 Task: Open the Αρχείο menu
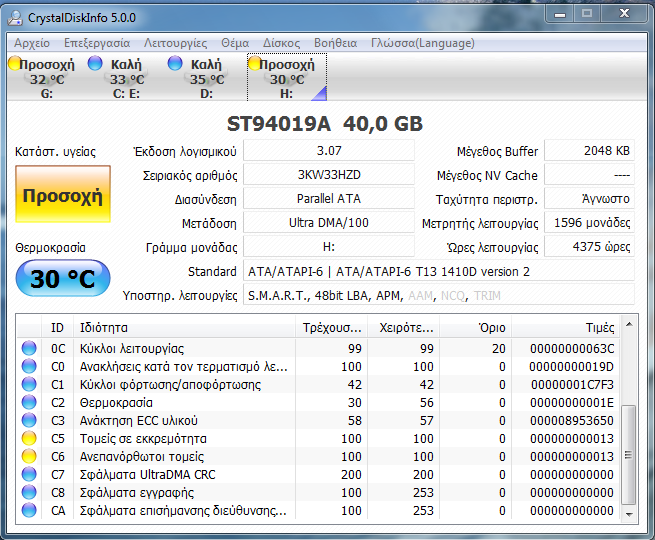(x=32, y=43)
